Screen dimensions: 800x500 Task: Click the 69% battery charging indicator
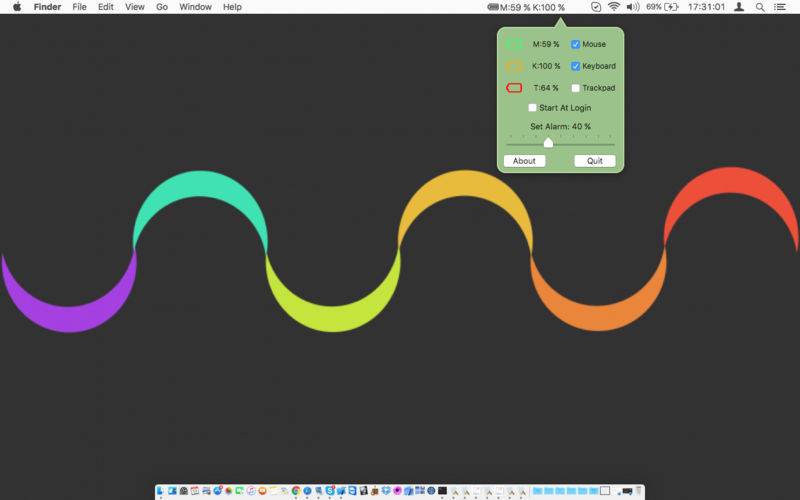coord(662,7)
